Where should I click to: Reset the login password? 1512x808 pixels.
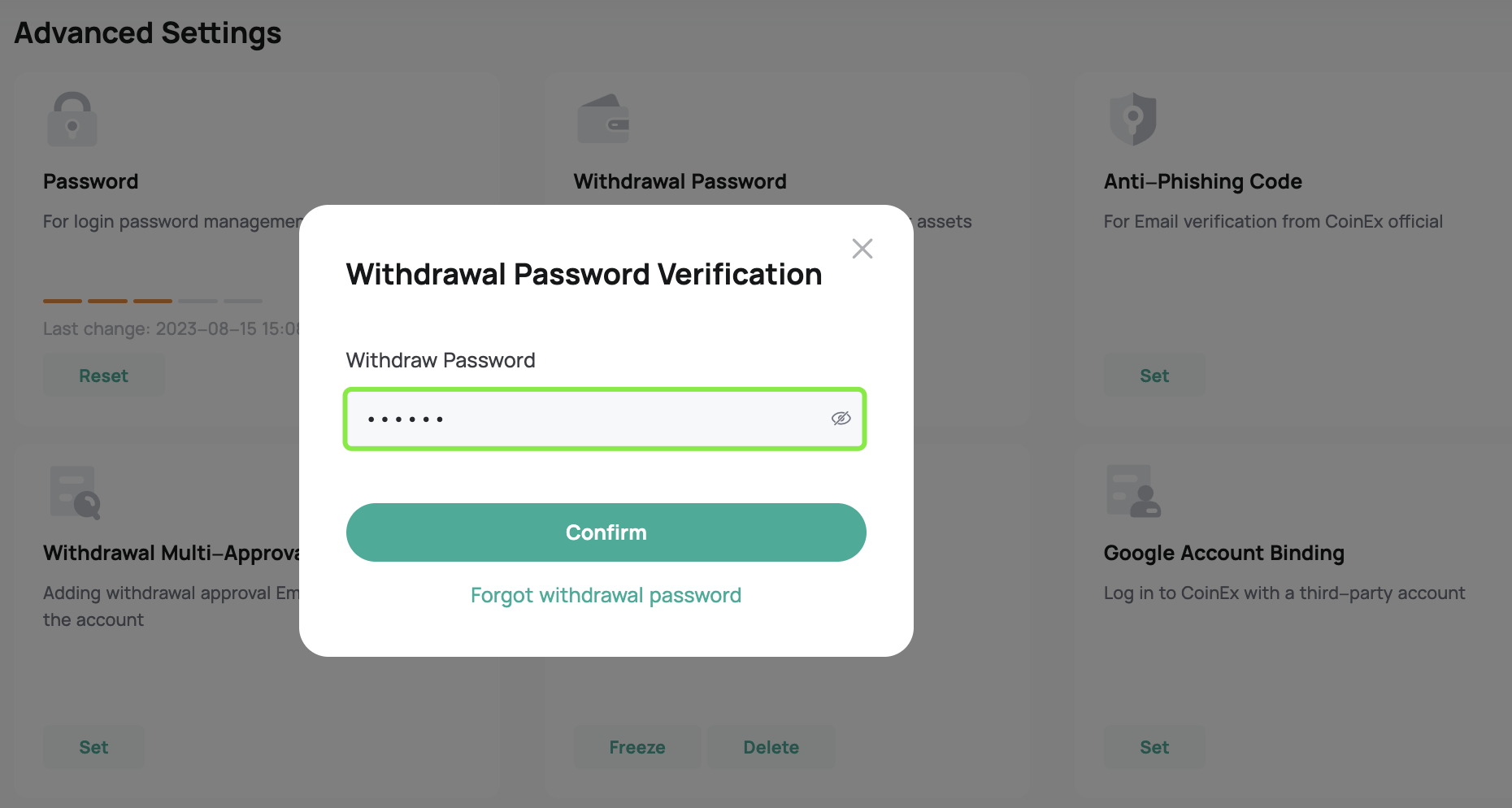(103, 375)
